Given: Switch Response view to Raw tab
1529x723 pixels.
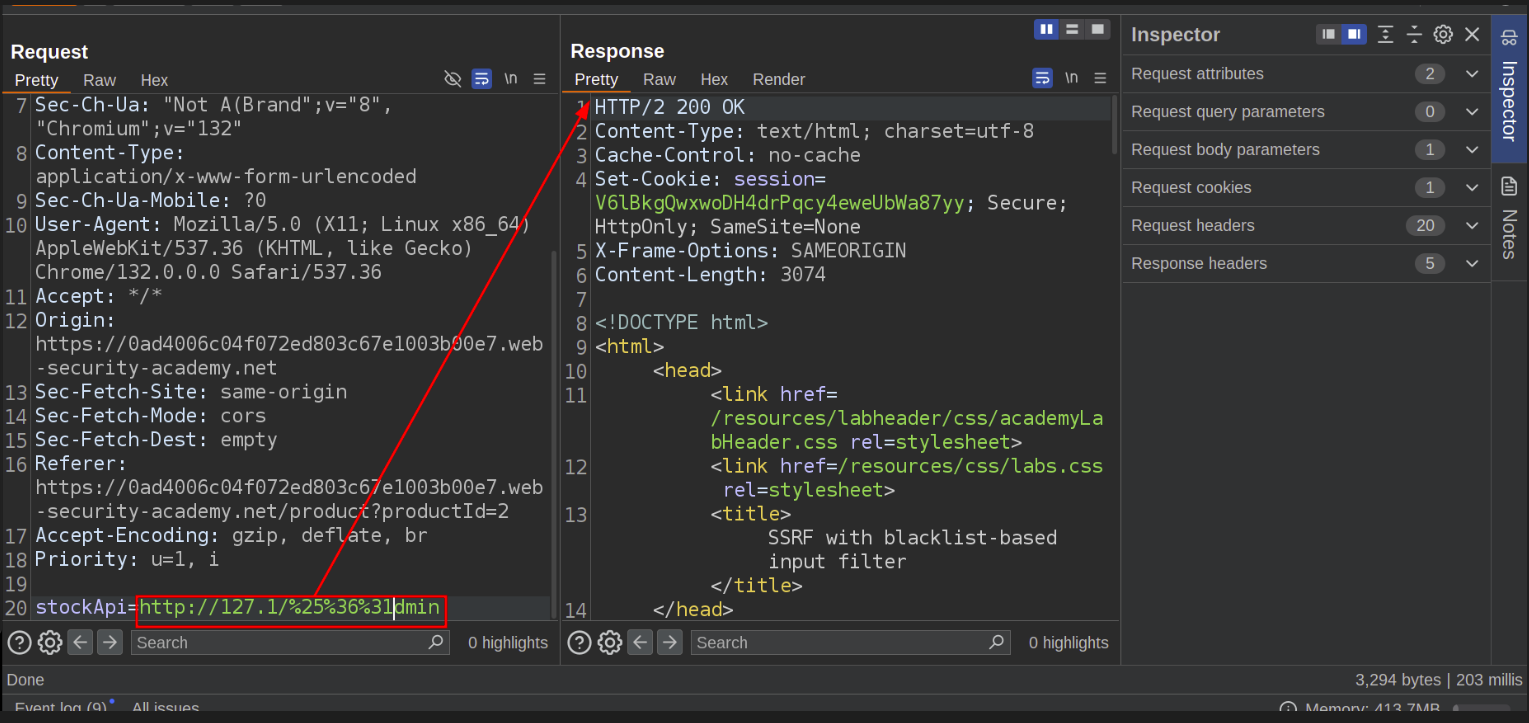Looking at the screenshot, I should tap(660, 79).
